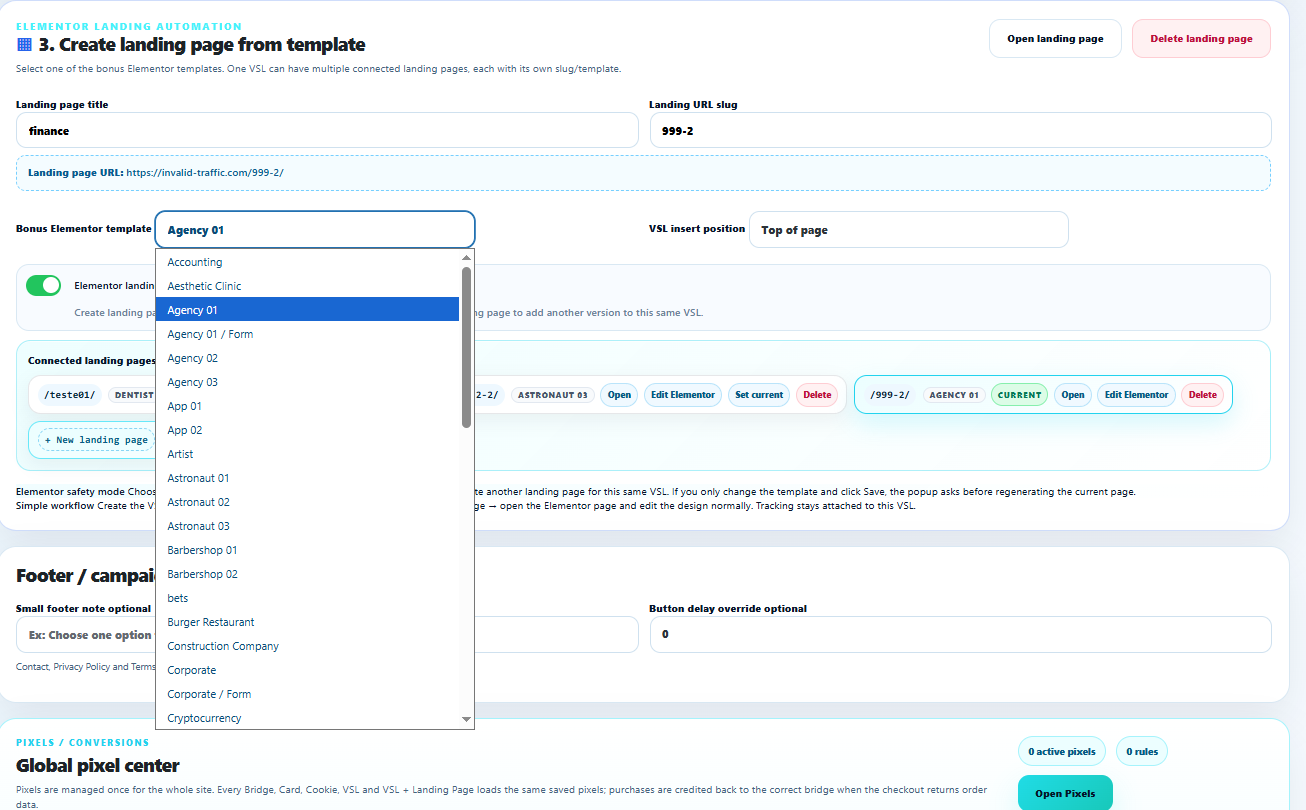Focus the Landing page title field
This screenshot has height=810, width=1306.
pyautogui.click(x=327, y=130)
